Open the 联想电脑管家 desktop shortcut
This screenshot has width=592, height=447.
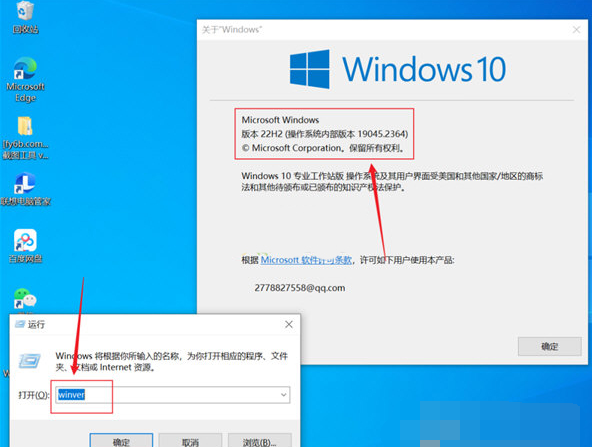pyautogui.click(x=25, y=189)
